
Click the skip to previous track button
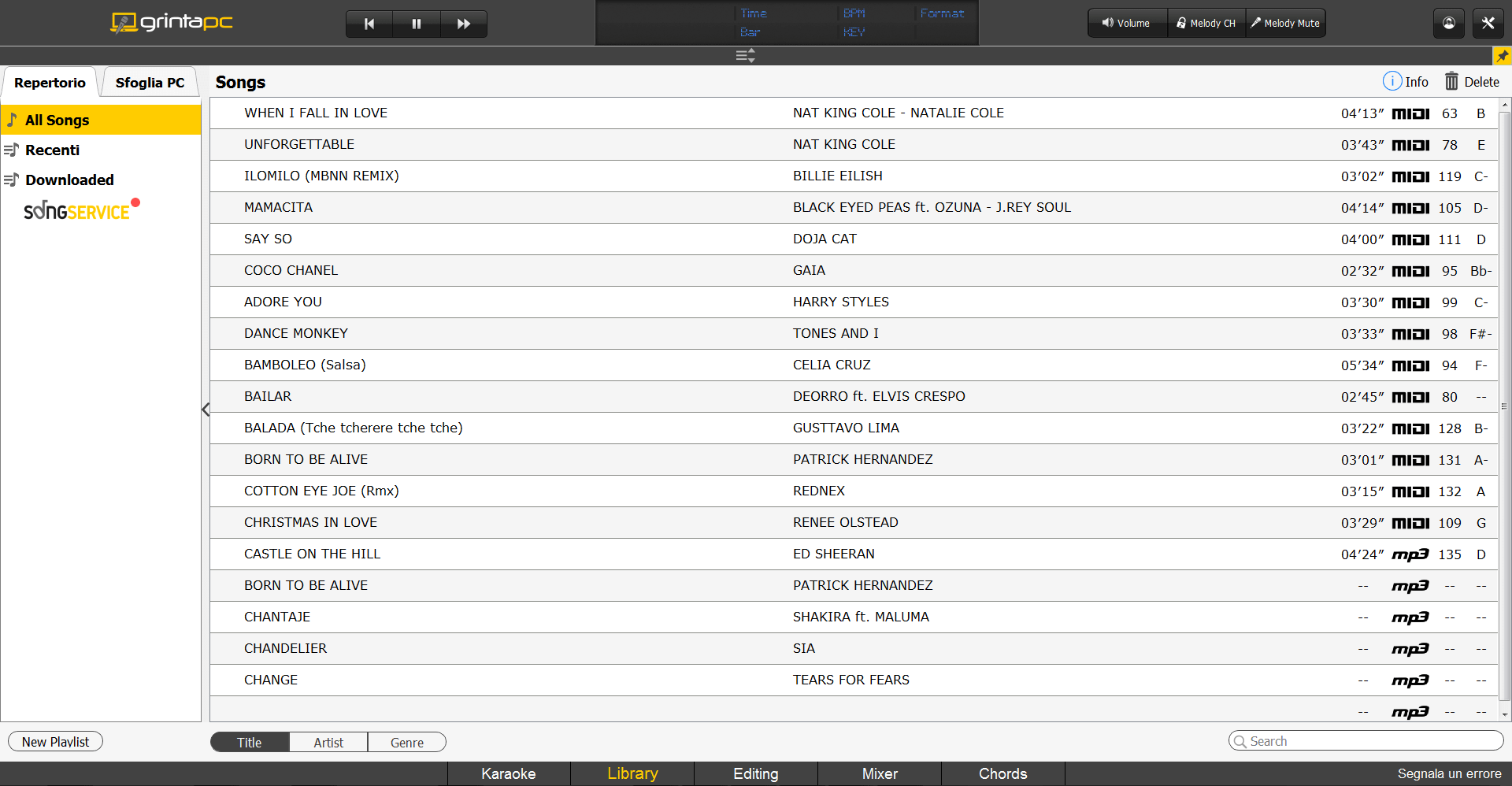click(369, 24)
